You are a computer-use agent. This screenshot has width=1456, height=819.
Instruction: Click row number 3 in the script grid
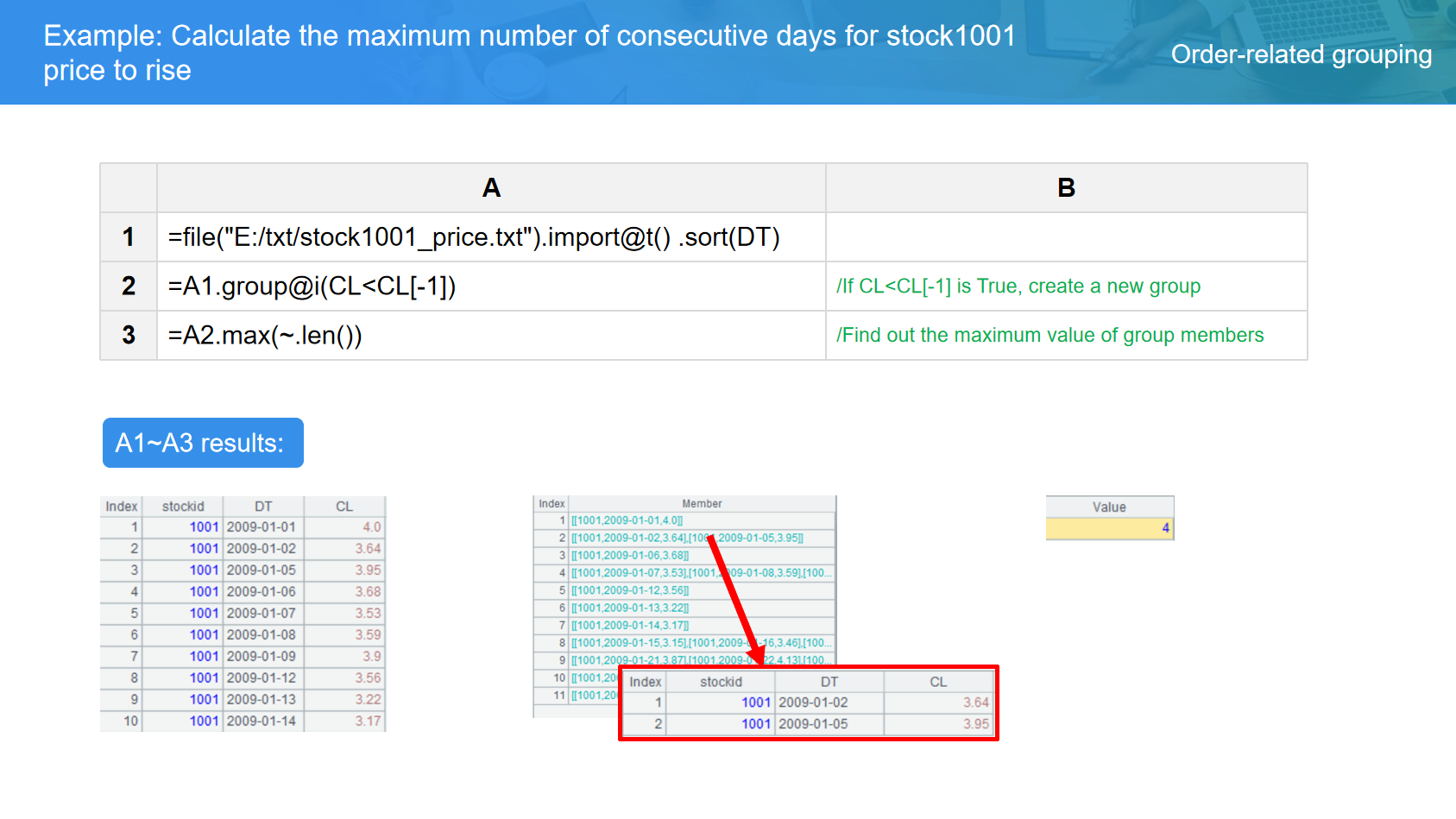point(129,336)
